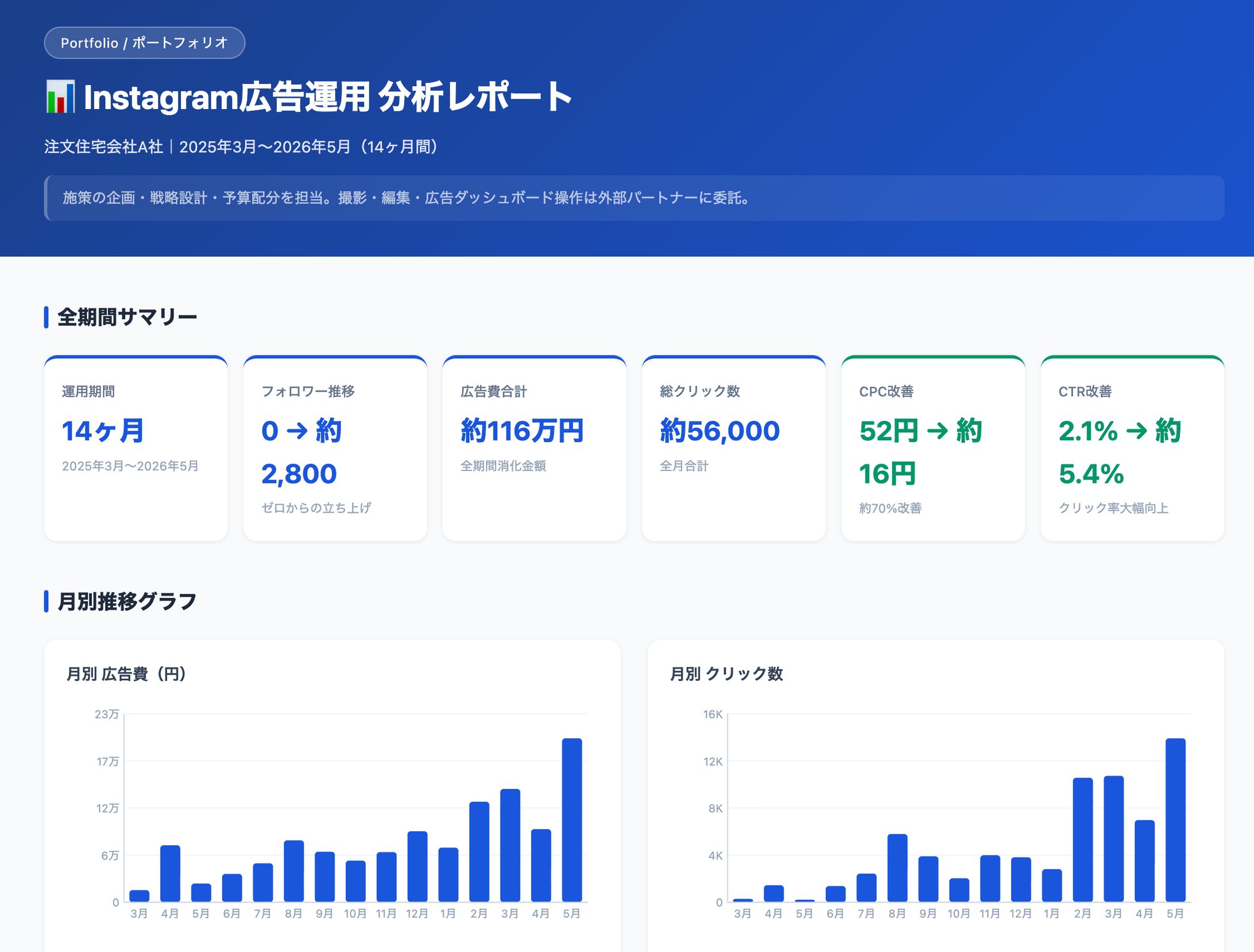Click the 5.4% CTR value

[x=1091, y=474]
